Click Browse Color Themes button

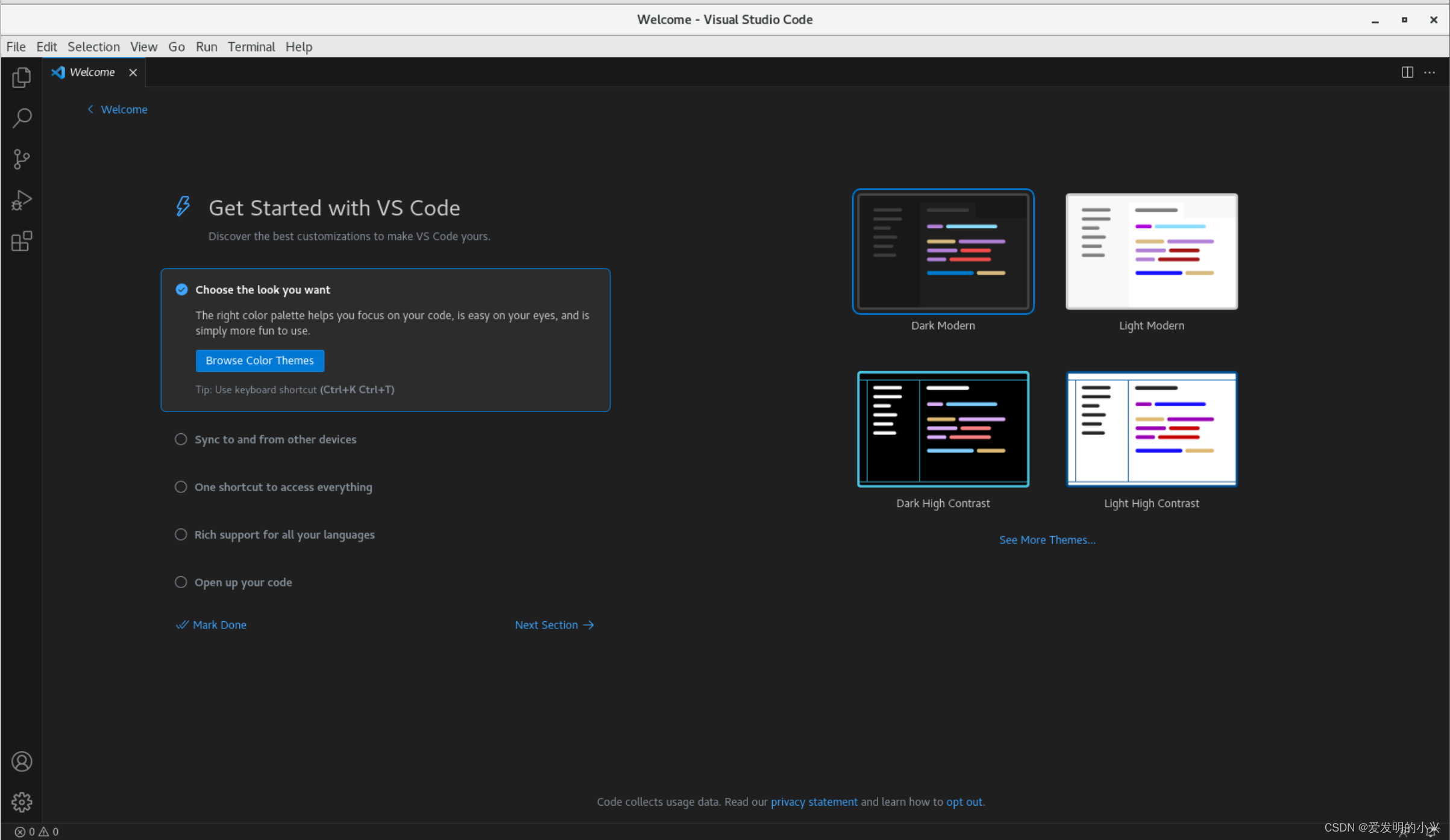[x=259, y=360]
